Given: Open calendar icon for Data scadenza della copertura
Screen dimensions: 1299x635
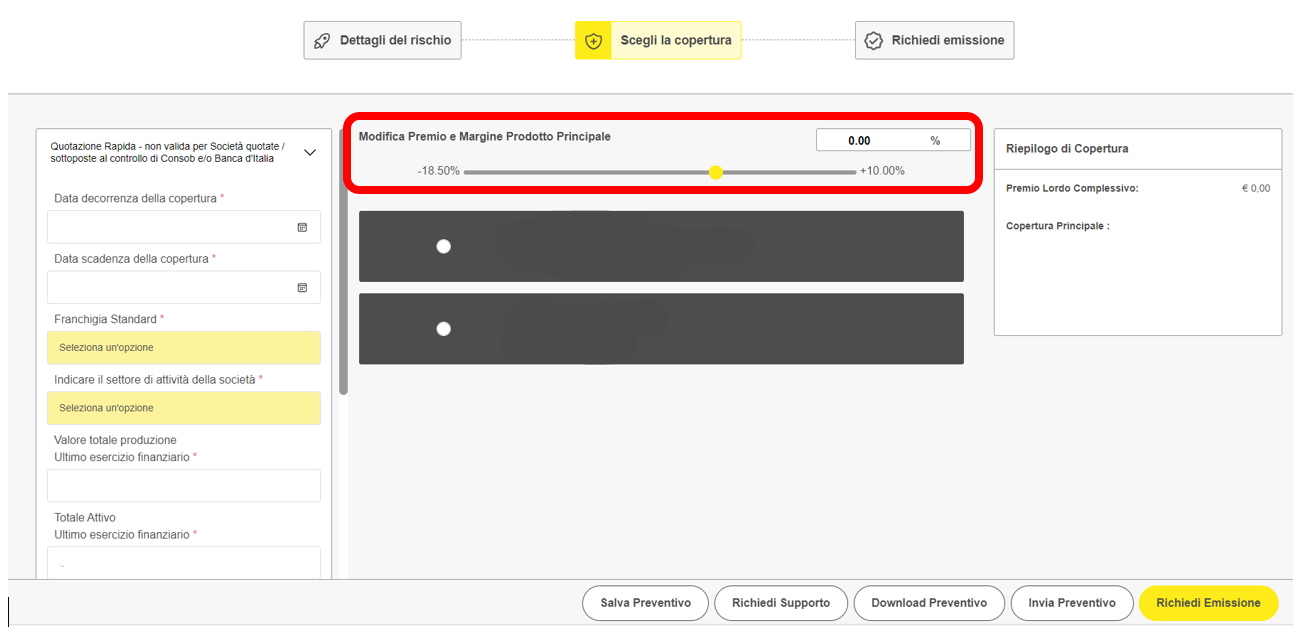Looking at the screenshot, I should 302,288.
